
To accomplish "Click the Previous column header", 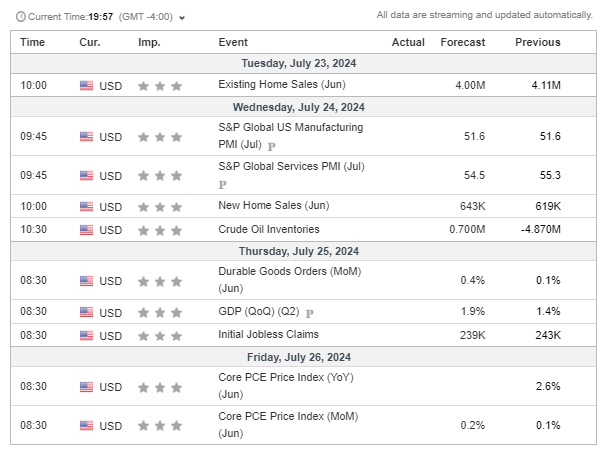I will click(x=537, y=42).
